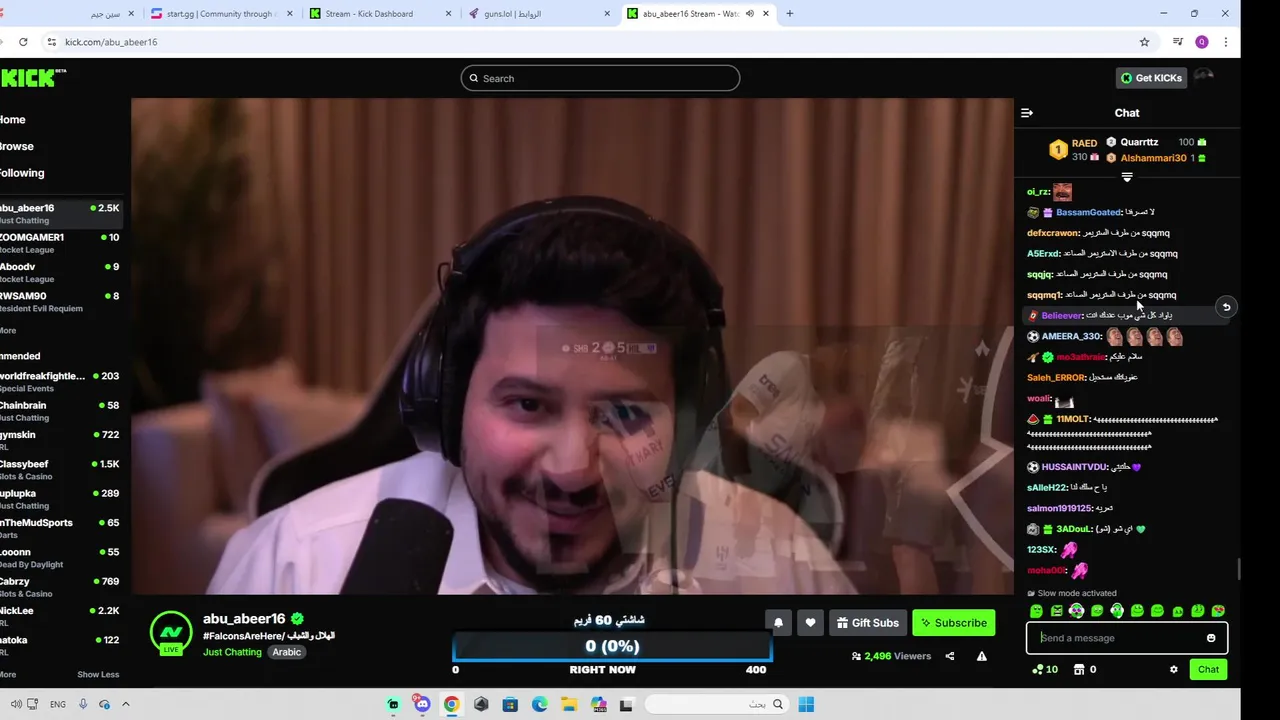Click Quarrttz in gift leaderboard
1280x720 pixels.
point(1139,142)
